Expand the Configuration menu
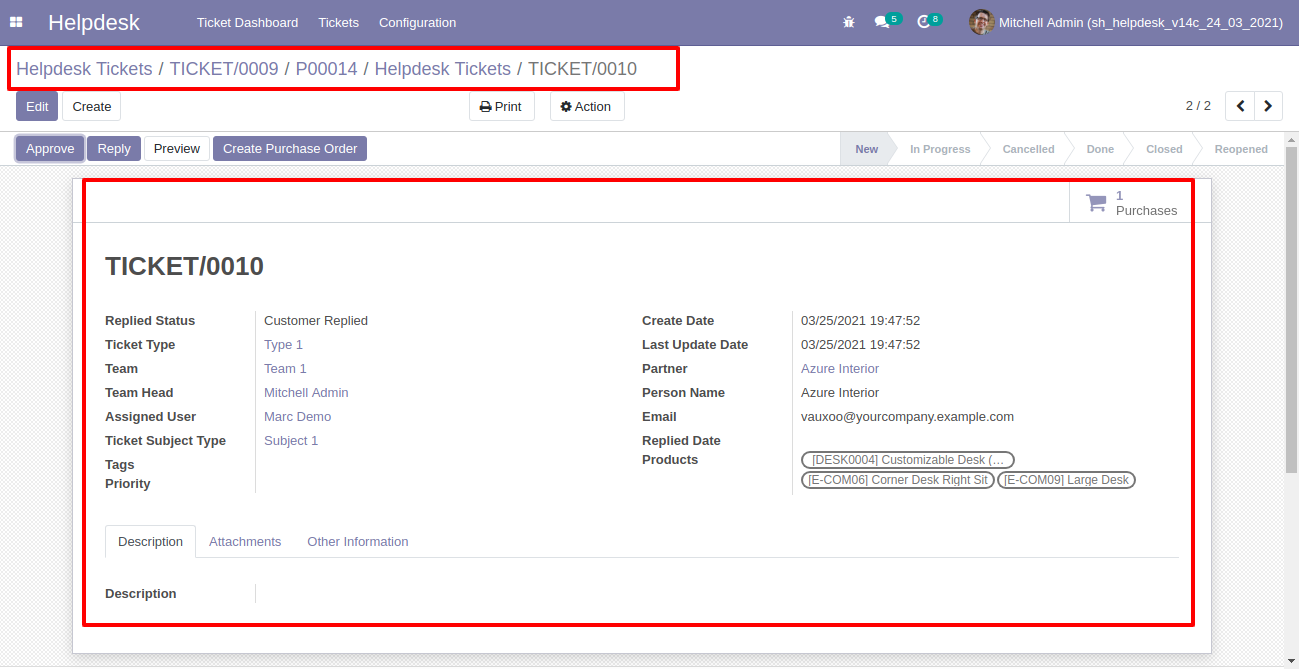The image size is (1299, 669). (417, 22)
